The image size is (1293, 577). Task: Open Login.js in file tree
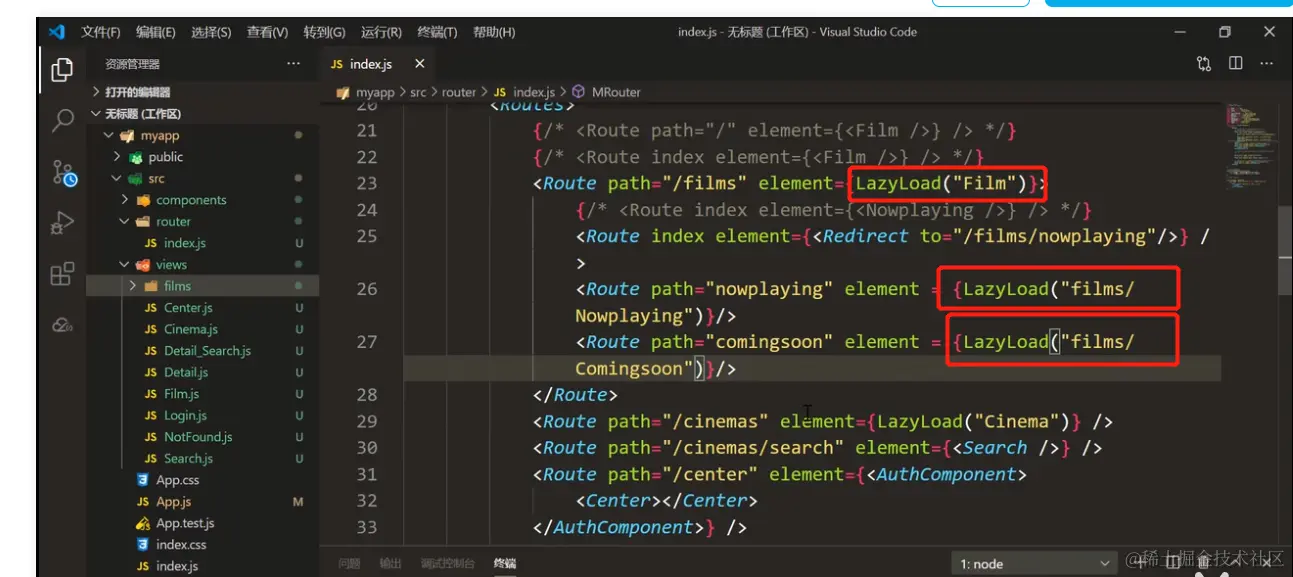(185, 415)
